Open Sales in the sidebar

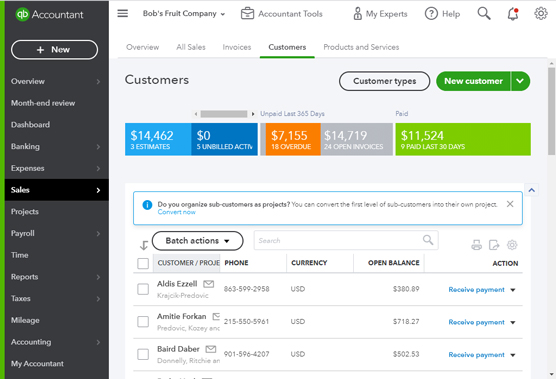[x=57, y=190]
